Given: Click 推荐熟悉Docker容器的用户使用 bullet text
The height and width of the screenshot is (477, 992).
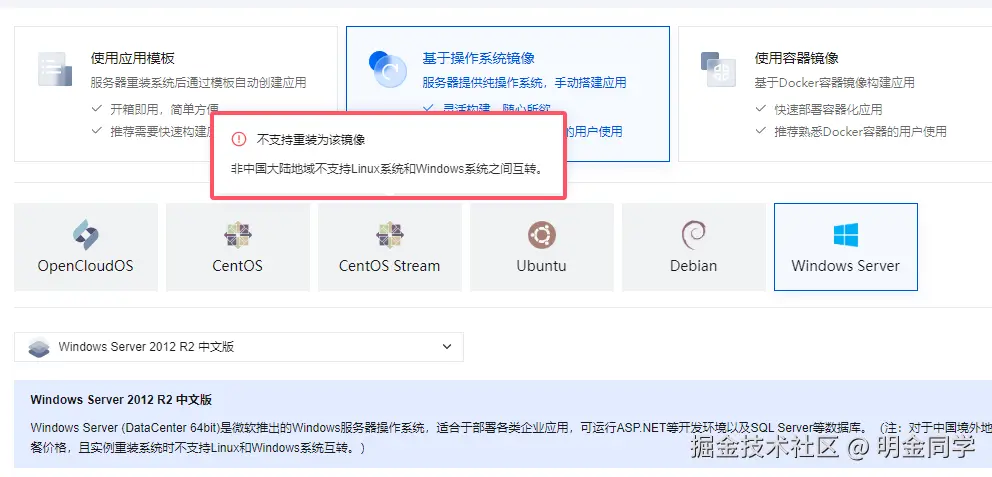Looking at the screenshot, I should [860, 132].
